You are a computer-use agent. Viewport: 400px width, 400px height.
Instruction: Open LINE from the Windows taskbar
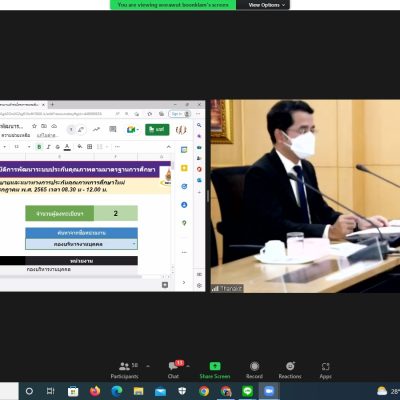tap(247, 391)
